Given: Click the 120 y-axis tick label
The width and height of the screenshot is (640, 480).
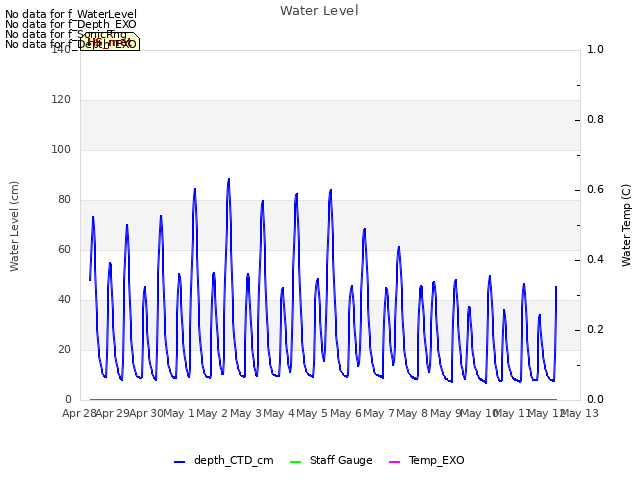Looking at the screenshot, I should point(61,100).
